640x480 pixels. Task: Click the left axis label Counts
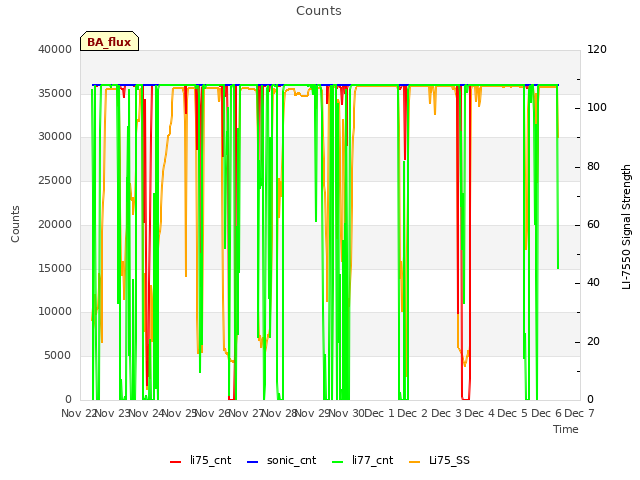coord(15,224)
